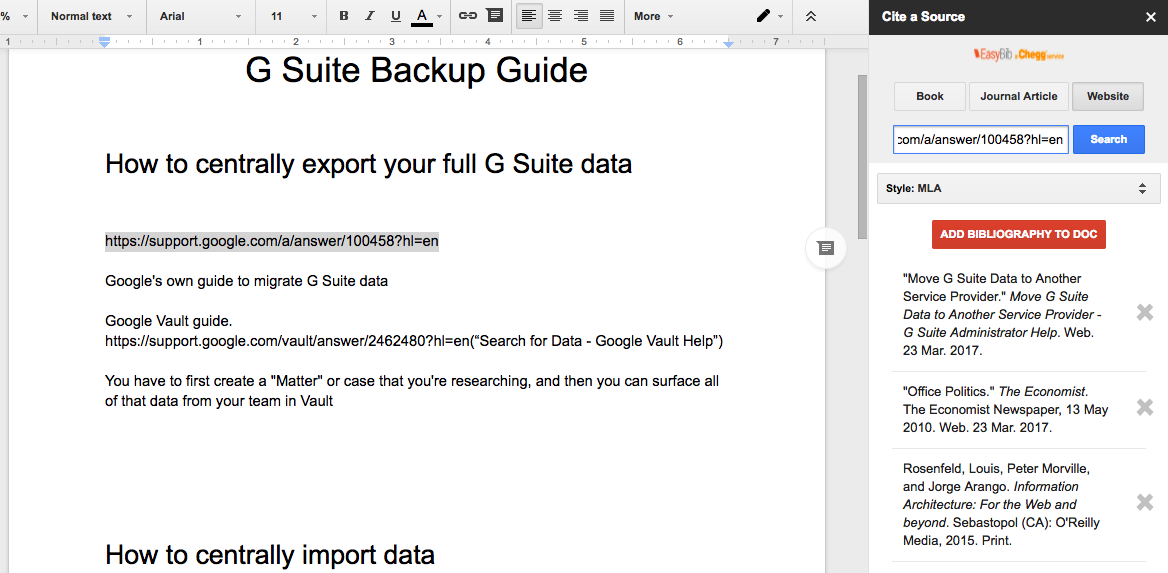The width and height of the screenshot is (1168, 573).
Task: Toggle bold formatting
Action: tap(343, 16)
